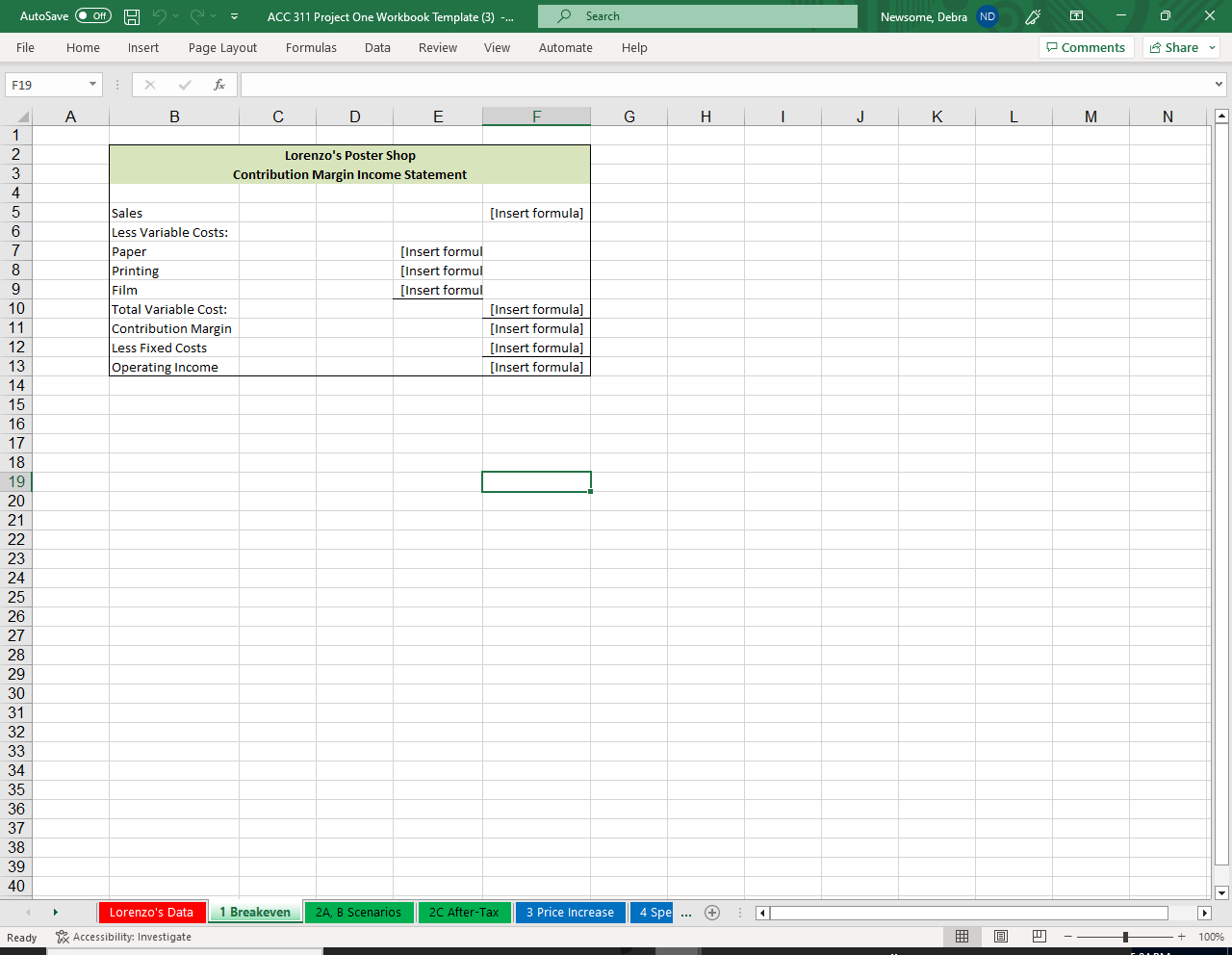This screenshot has width=1232, height=955.
Task: Open Customize Quick Access Toolbar dropdown
Action: (x=235, y=16)
